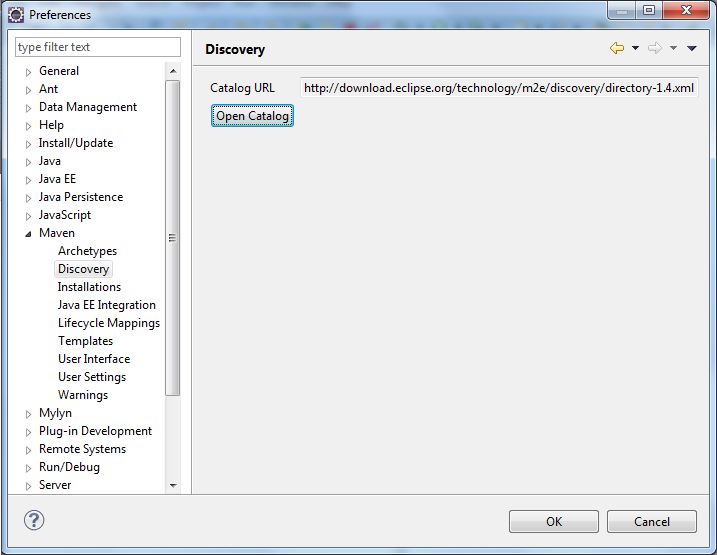Viewport: 717px width, 555px height.
Task: Click the Help question mark icon
Action: [34, 520]
